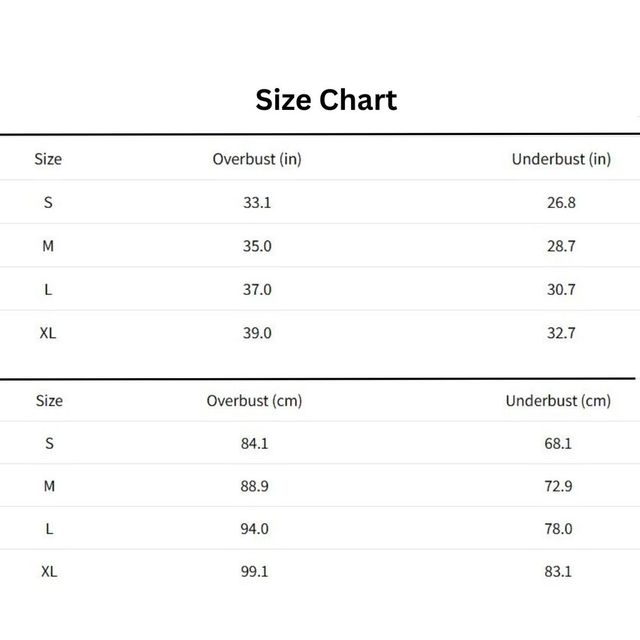Select size S in the inches table
The image size is (640, 640).
(48, 202)
